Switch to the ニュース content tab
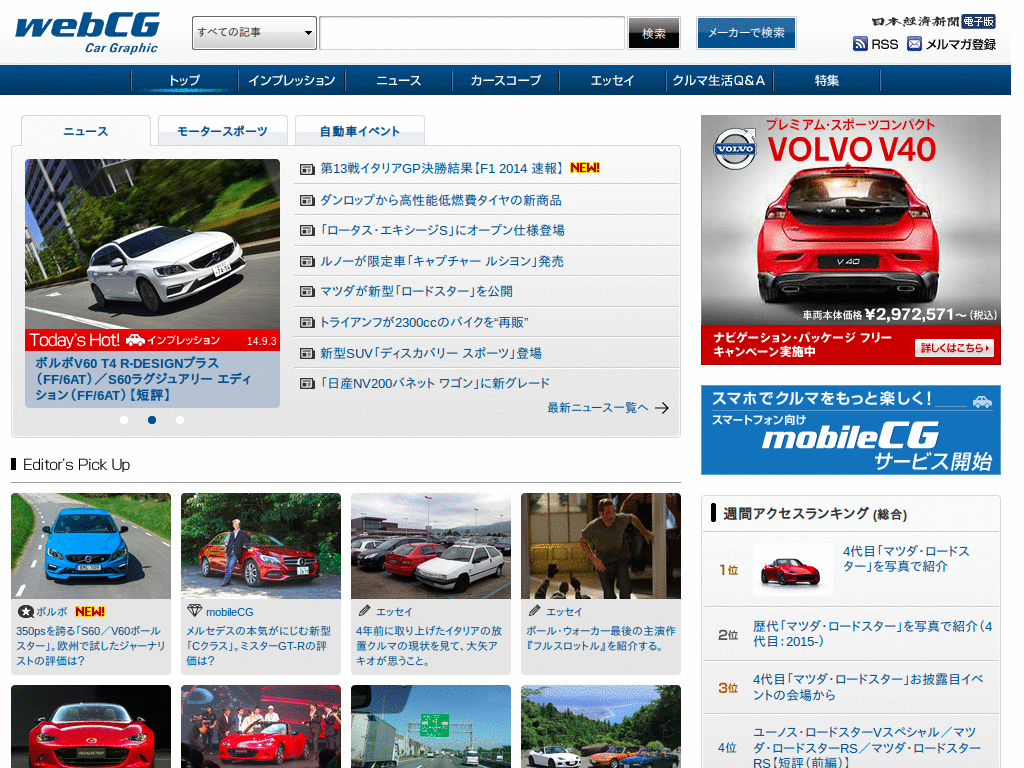 click(86, 131)
